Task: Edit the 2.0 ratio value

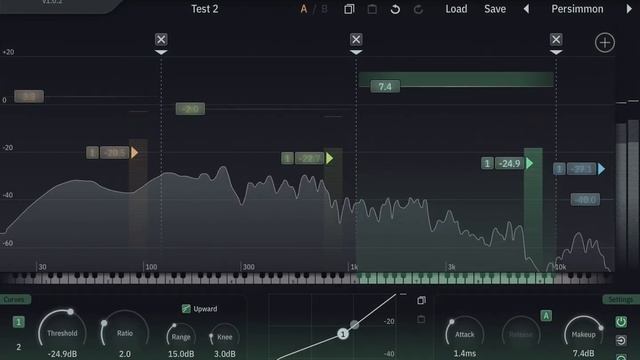Action: coord(124,354)
